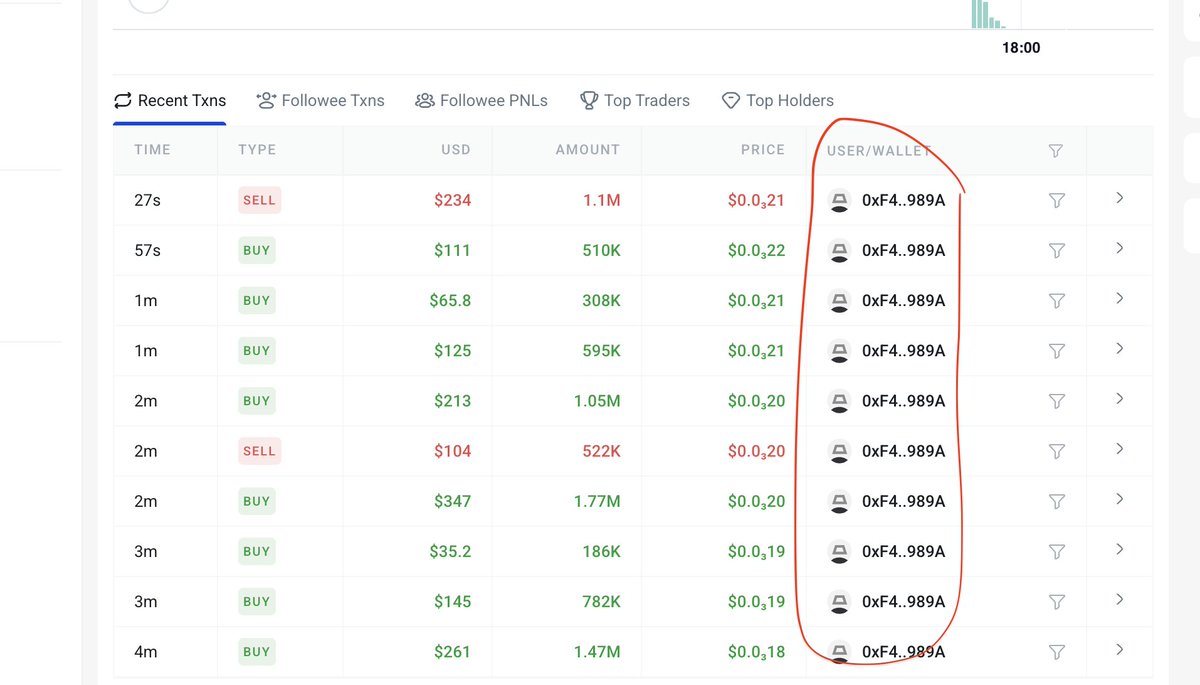The width and height of the screenshot is (1200, 685).
Task: Click the price $0.0₃18 cell
Action: 757,652
